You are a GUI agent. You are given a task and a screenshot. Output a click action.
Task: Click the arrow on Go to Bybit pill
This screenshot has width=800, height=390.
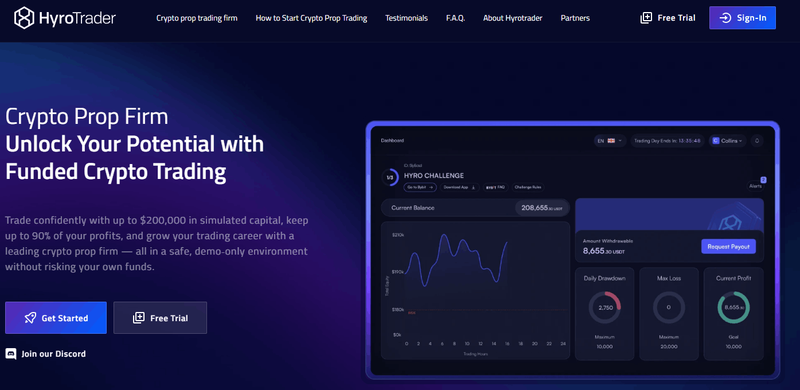[x=431, y=187]
